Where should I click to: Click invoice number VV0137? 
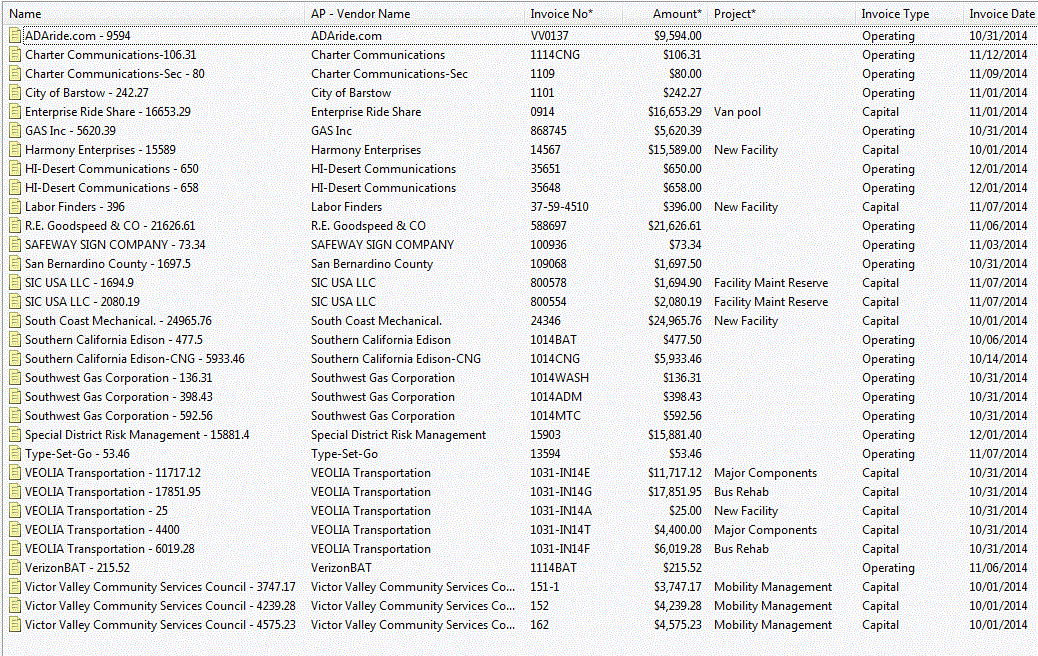[x=549, y=36]
